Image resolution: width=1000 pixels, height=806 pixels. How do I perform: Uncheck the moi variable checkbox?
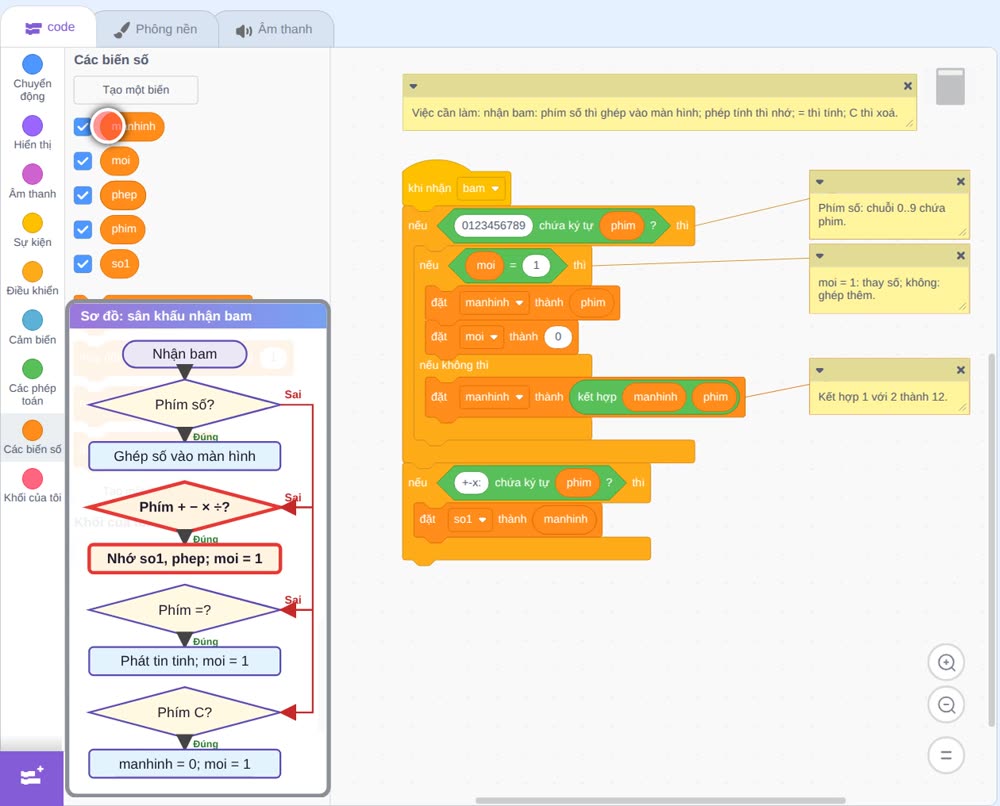tap(83, 161)
